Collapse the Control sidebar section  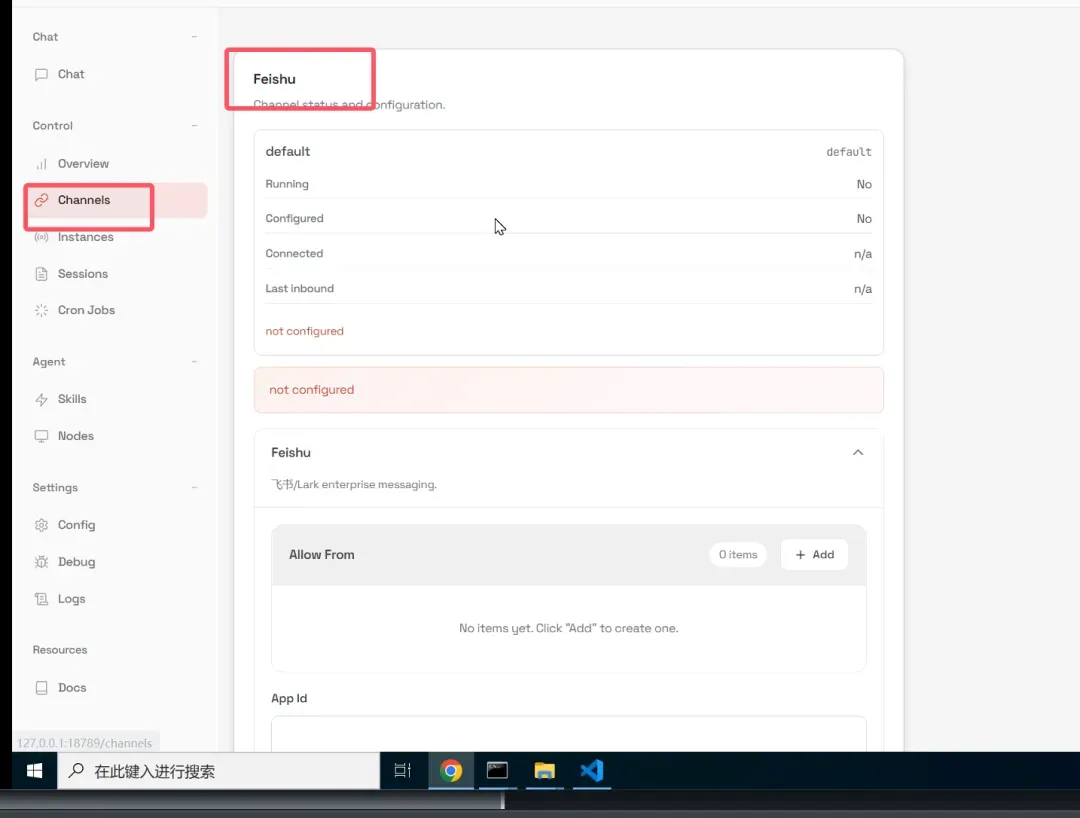pos(194,126)
